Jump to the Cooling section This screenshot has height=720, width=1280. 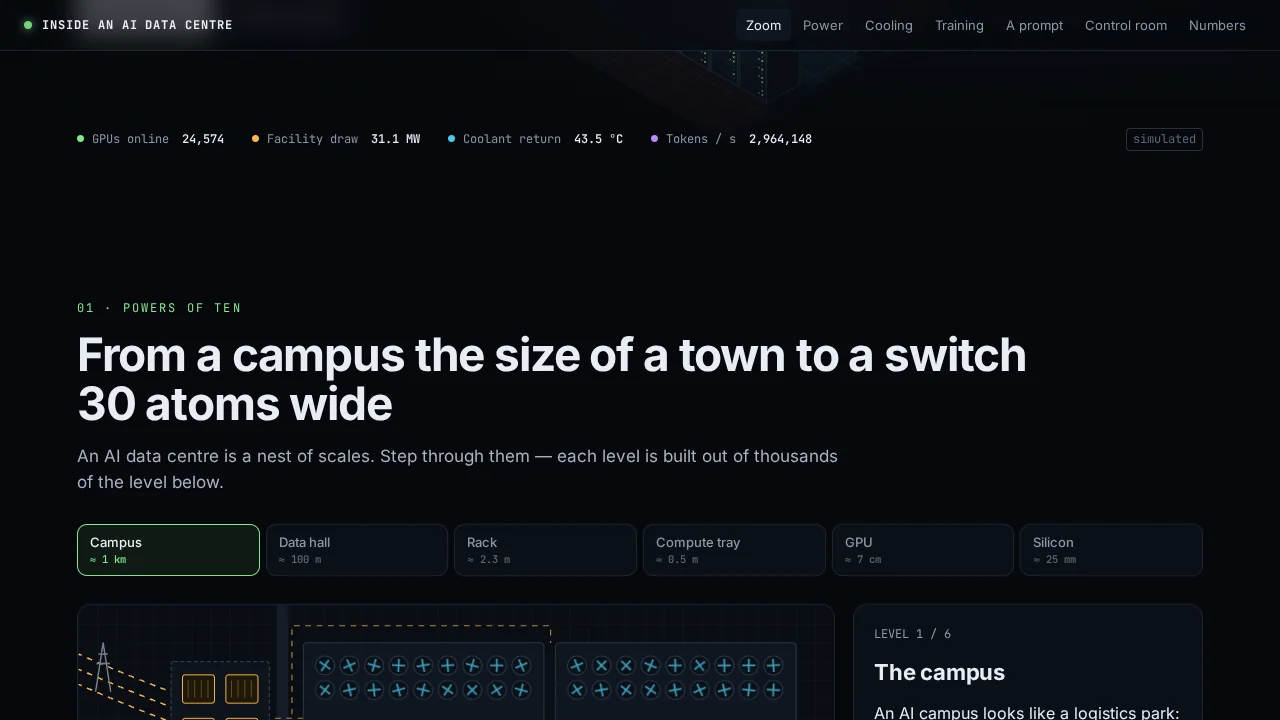[x=889, y=25]
